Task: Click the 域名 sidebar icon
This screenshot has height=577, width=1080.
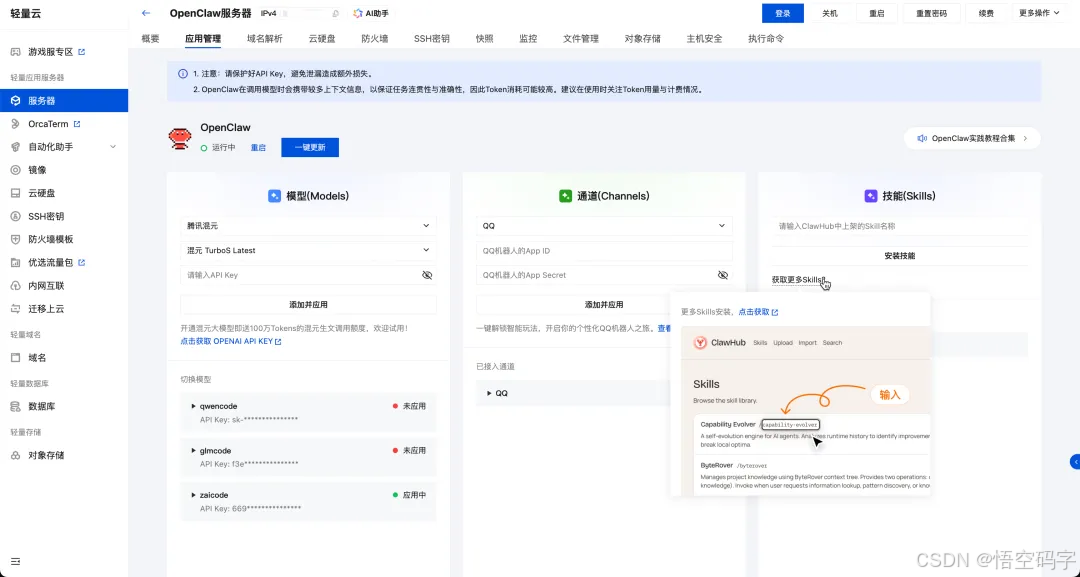Action: [15, 358]
